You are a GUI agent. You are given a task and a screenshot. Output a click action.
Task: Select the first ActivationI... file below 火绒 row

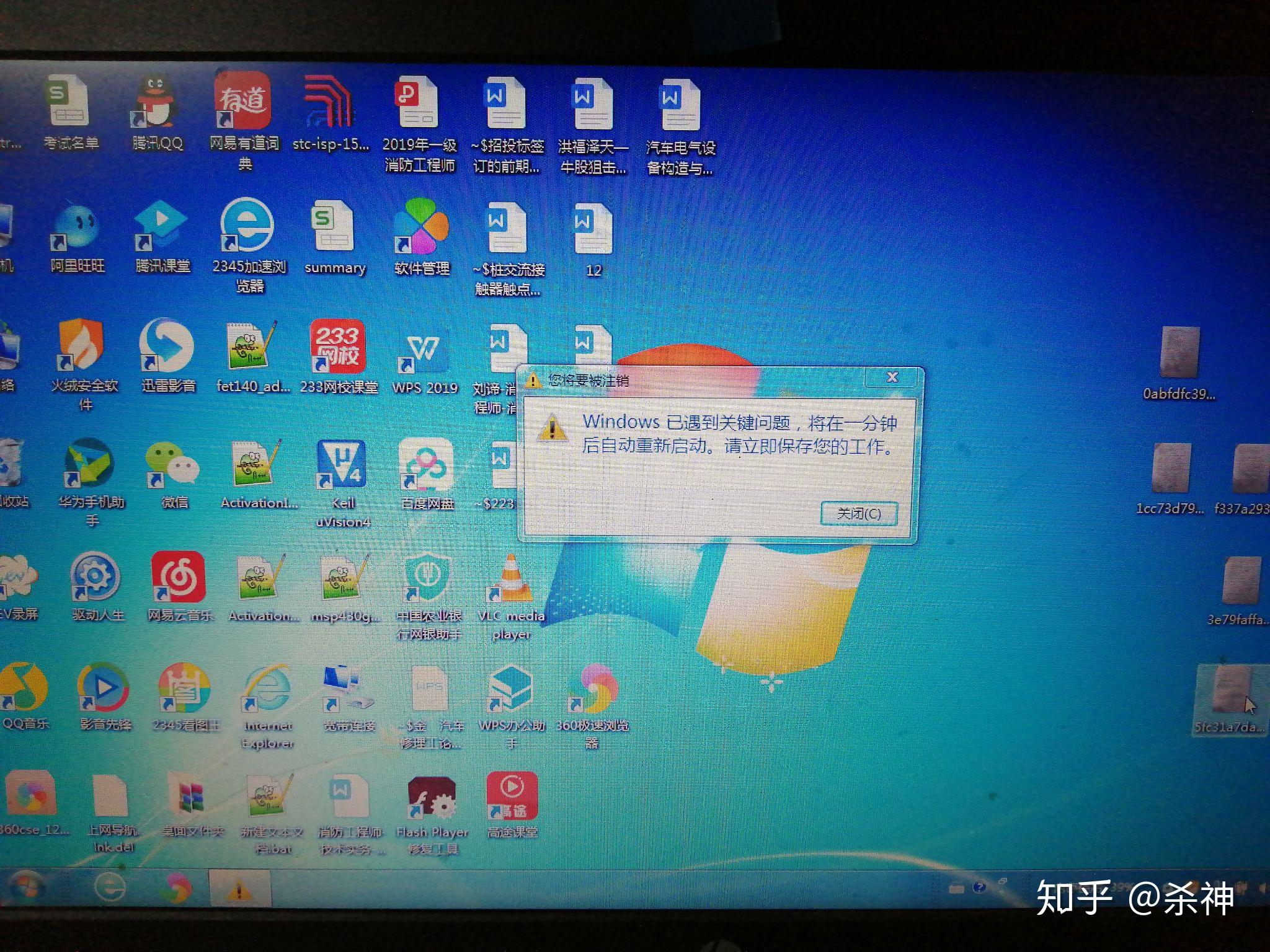[x=259, y=474]
